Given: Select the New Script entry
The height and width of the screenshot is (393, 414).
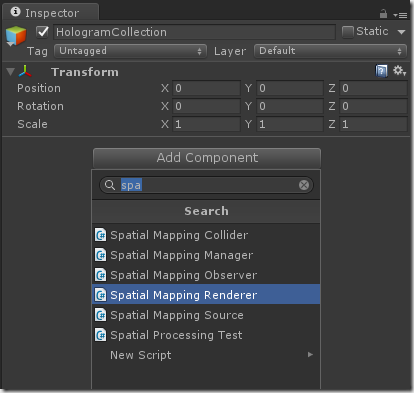Looking at the screenshot, I should [x=206, y=355].
